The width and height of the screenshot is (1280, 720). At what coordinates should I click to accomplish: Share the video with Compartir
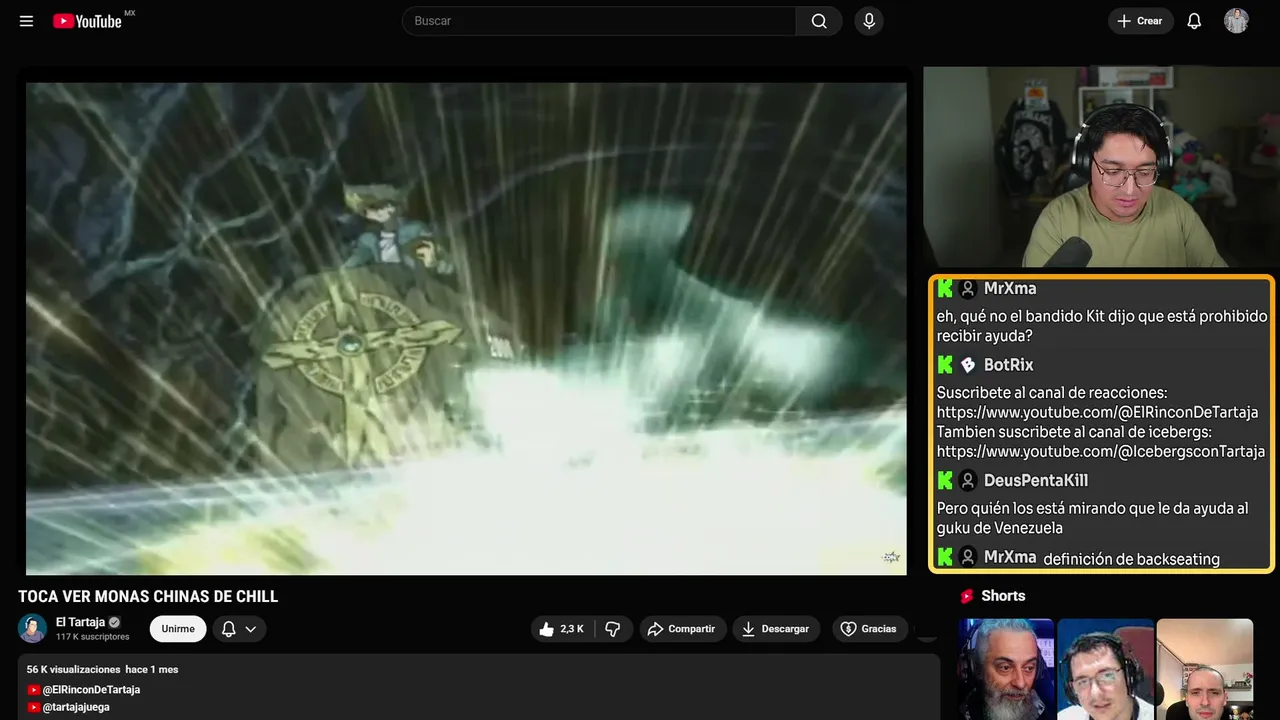click(683, 629)
